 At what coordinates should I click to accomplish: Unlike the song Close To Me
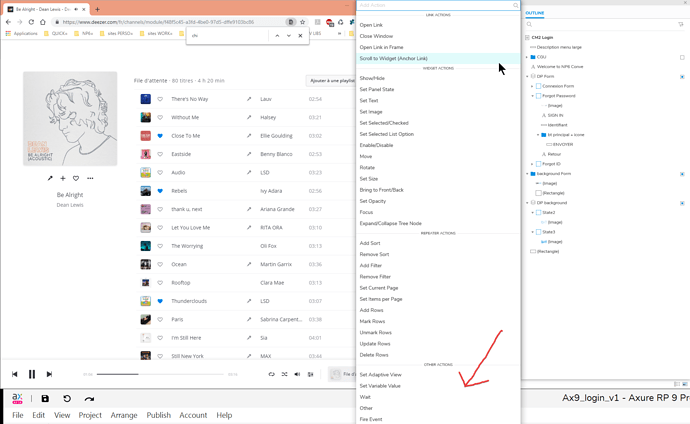click(160, 136)
